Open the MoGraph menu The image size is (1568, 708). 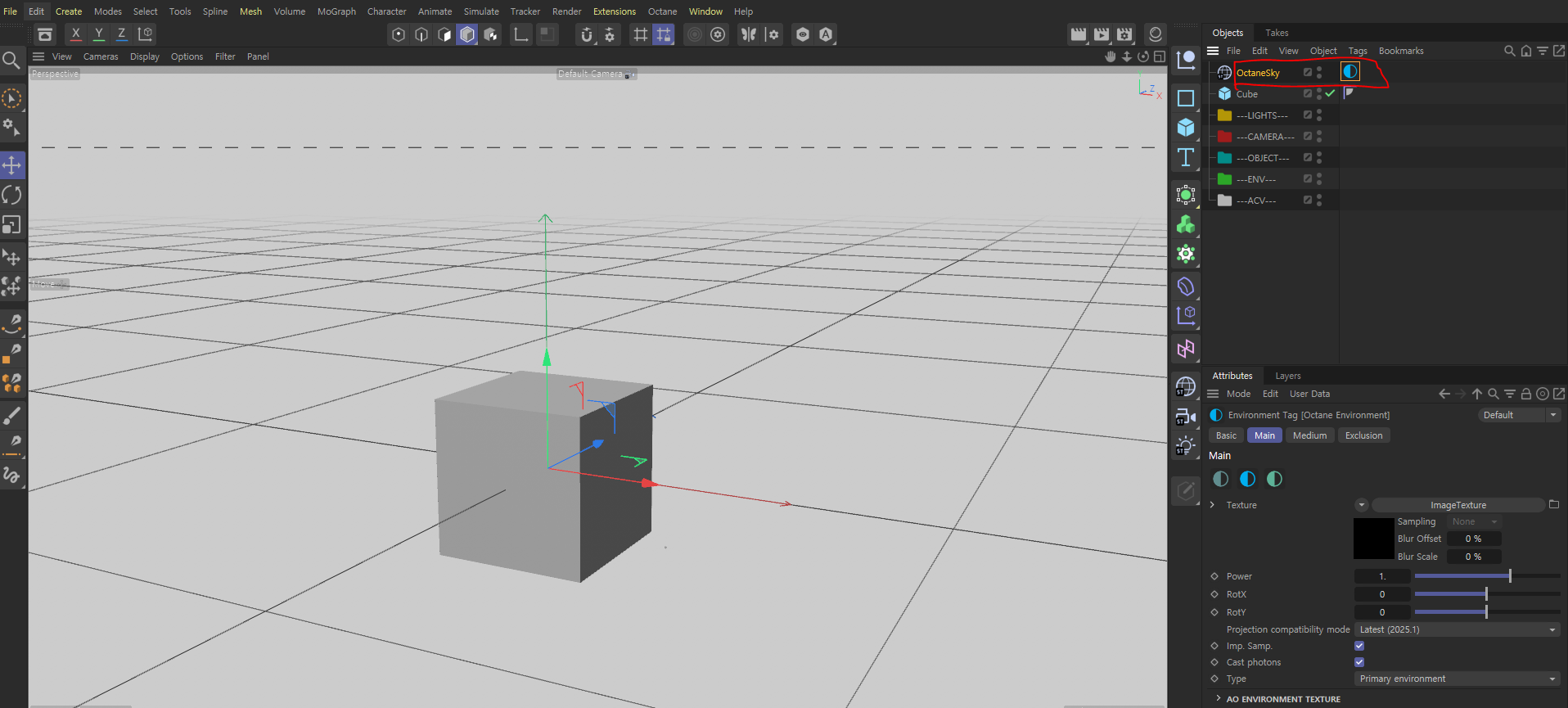point(336,11)
